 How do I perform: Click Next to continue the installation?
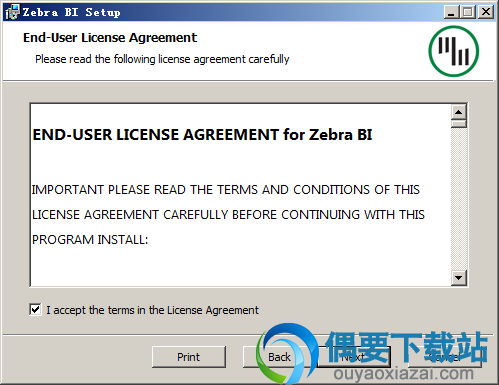click(354, 357)
